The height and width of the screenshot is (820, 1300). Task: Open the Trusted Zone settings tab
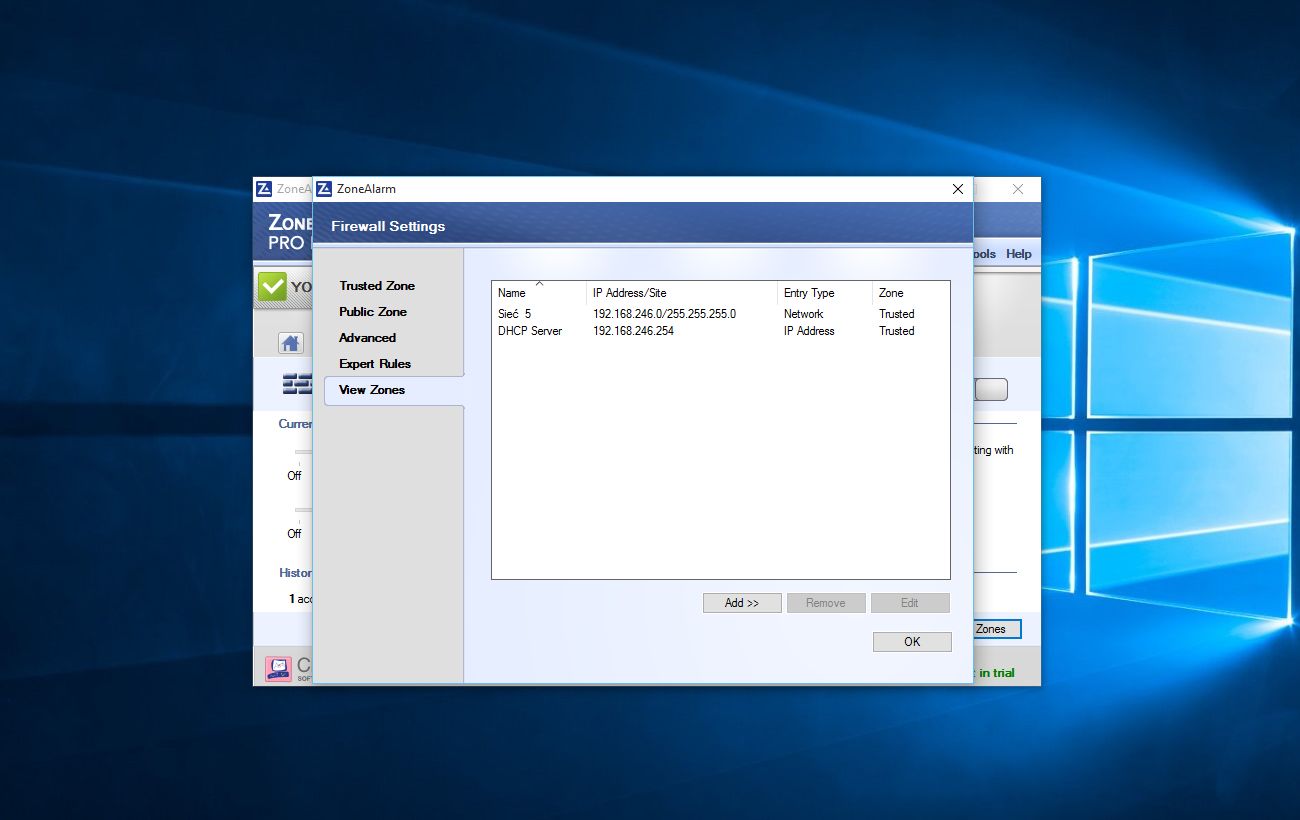(377, 286)
